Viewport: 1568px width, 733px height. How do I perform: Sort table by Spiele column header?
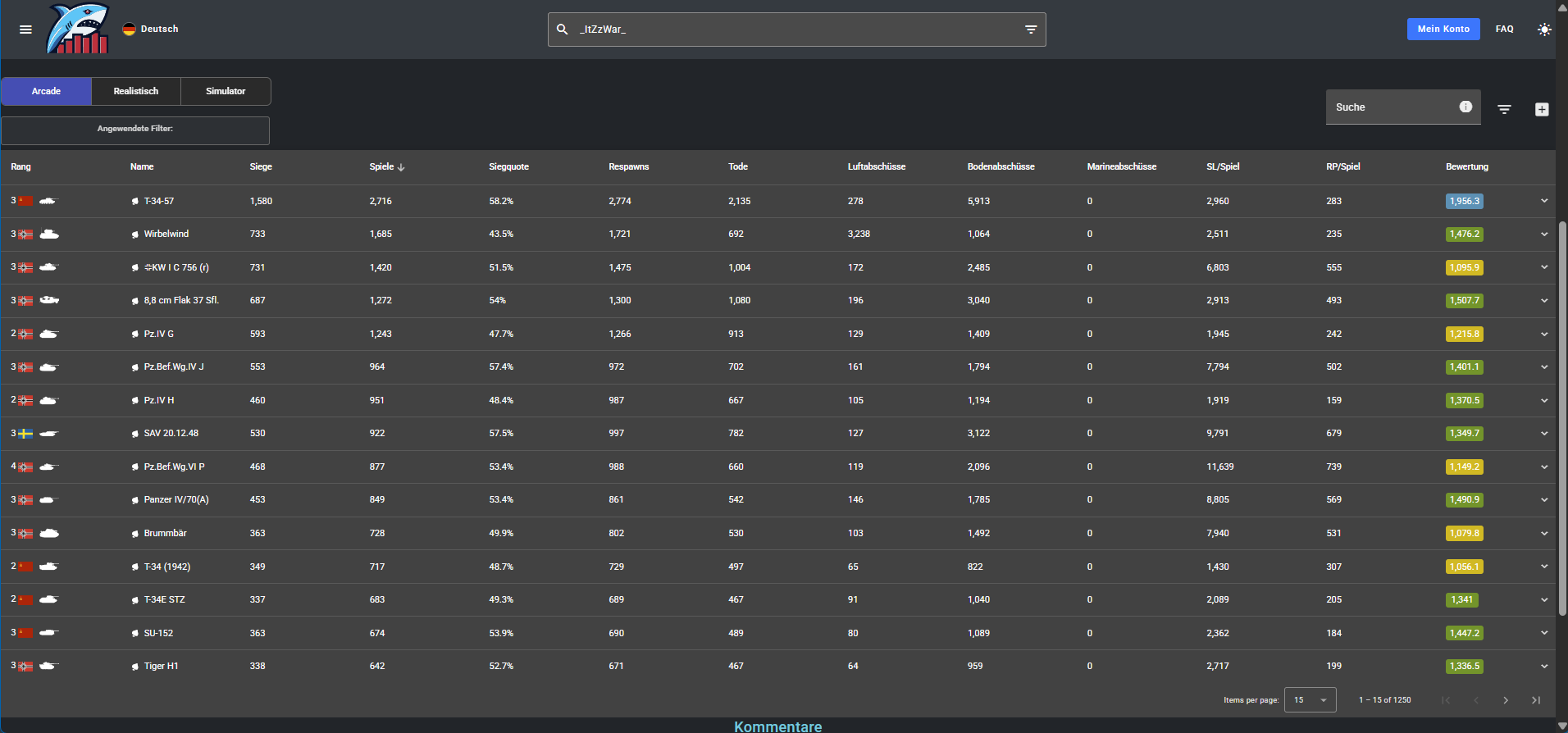click(382, 166)
